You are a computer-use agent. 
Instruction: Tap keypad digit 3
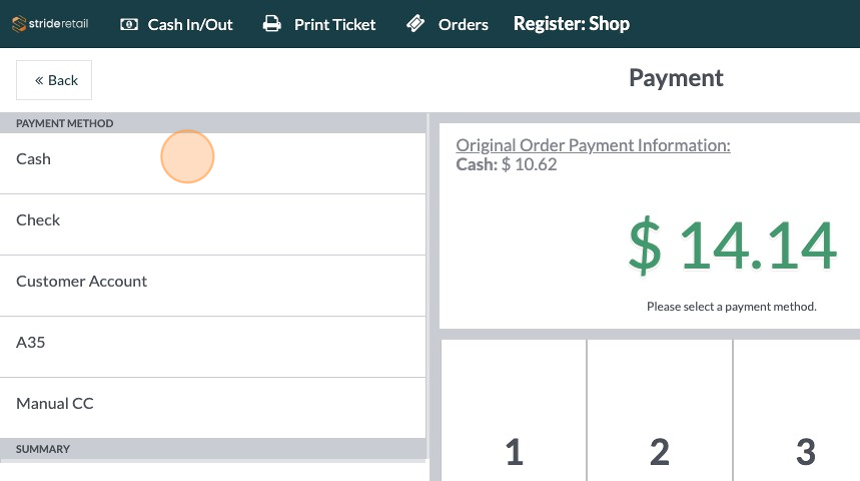coord(805,452)
